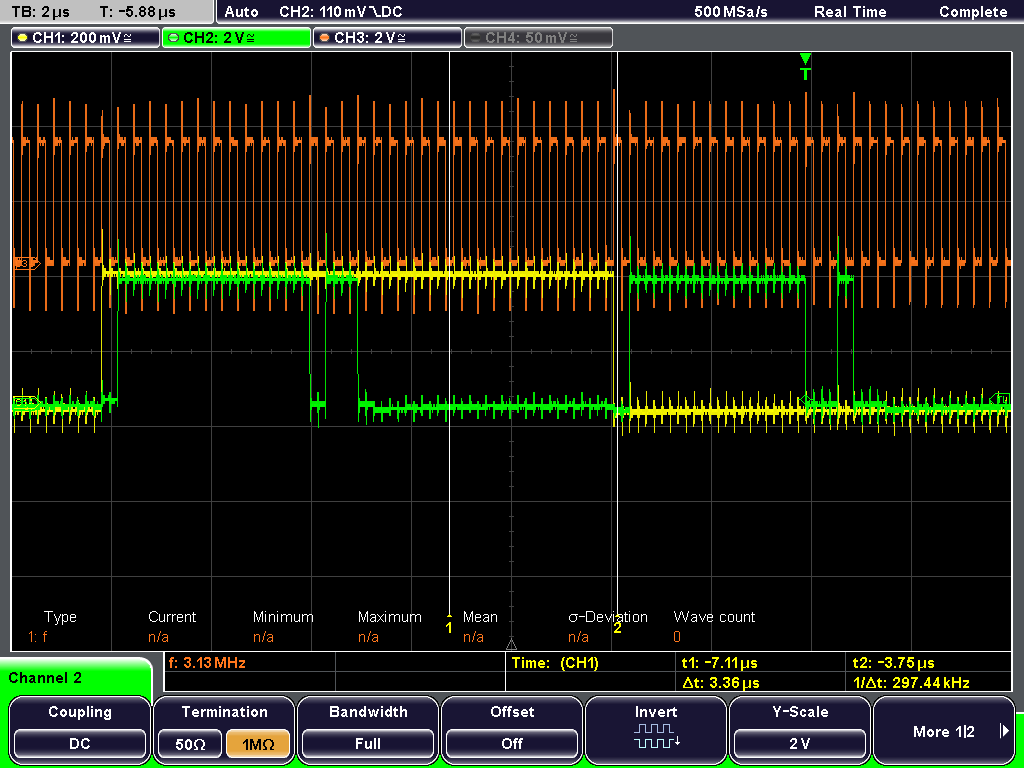Select the cursor 1 marker label
The height and width of the screenshot is (768, 1024).
coord(449,628)
